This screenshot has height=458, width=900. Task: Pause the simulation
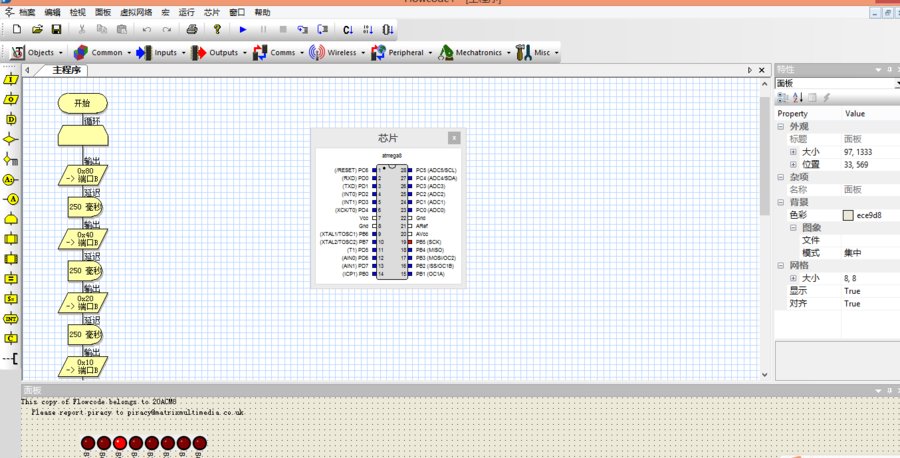tap(263, 29)
